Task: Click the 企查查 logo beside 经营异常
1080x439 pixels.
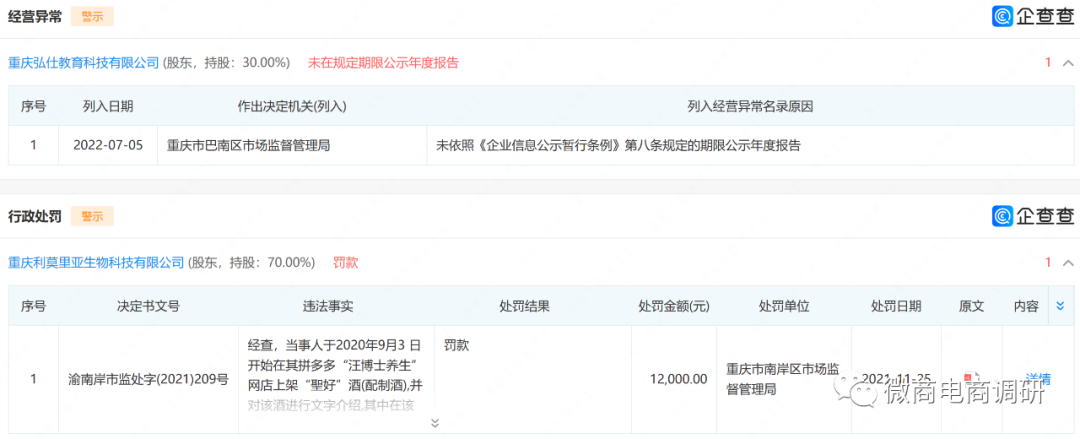Action: [x=1033, y=16]
